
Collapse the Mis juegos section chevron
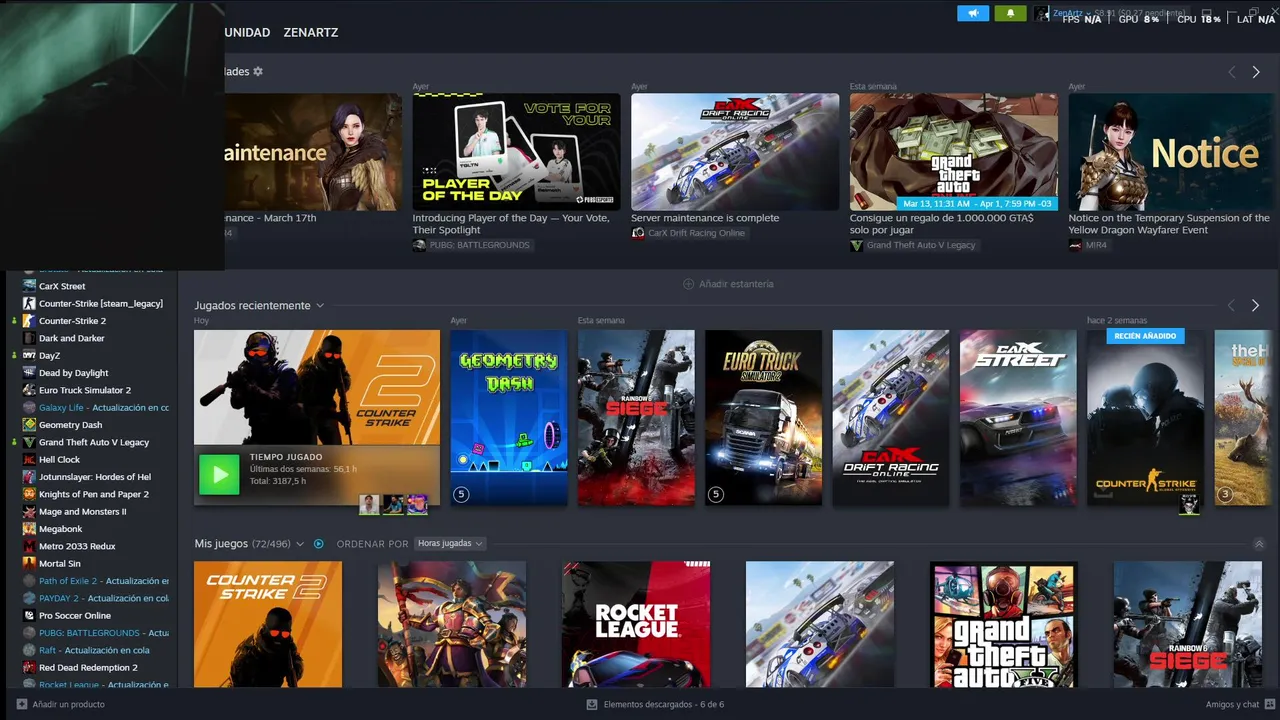[x=1259, y=544]
